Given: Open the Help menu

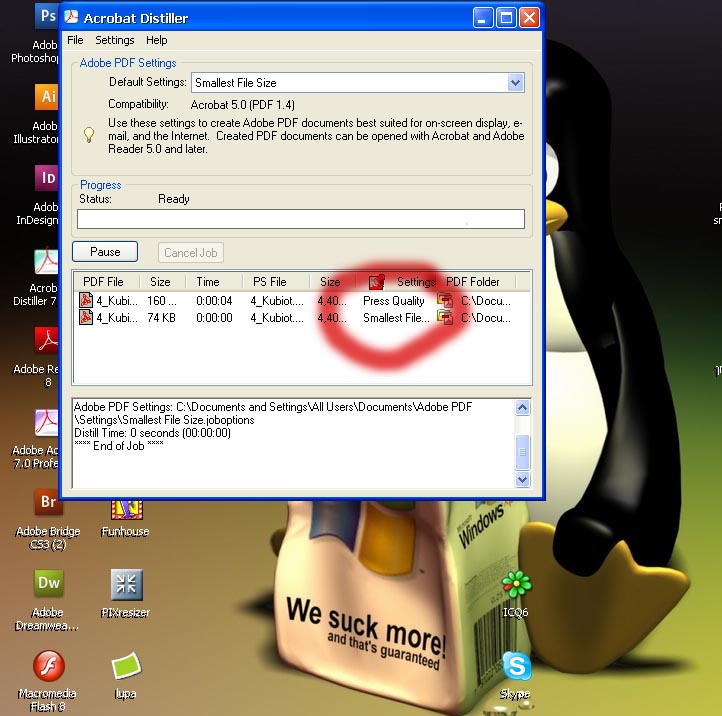Looking at the screenshot, I should [157, 40].
